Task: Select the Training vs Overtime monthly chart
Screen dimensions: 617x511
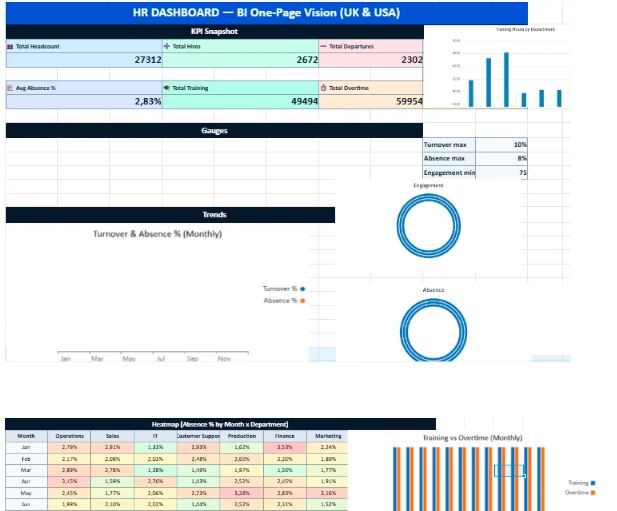Action: 472,474
